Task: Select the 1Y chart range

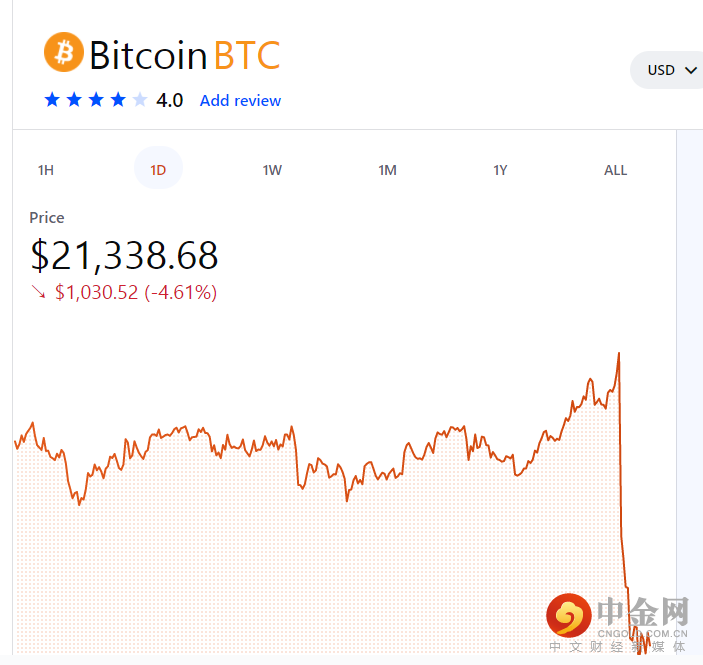Action: [500, 170]
